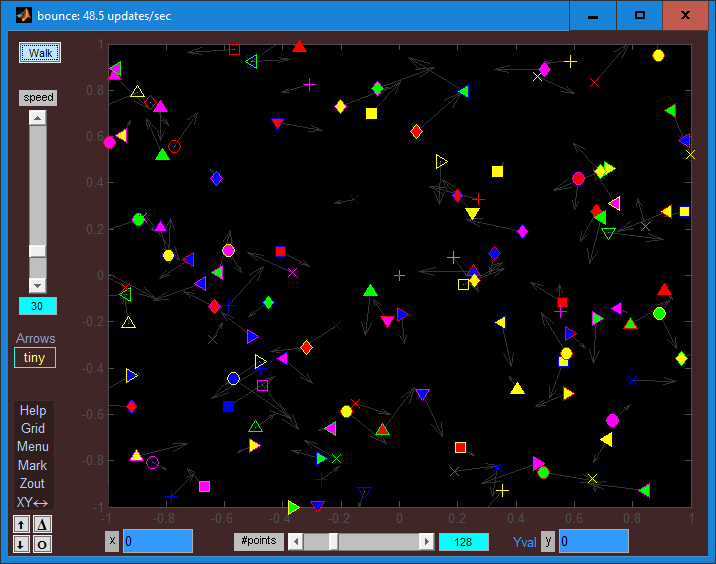Toggle Grid in the side menu
716x564 pixels.
pos(33,428)
